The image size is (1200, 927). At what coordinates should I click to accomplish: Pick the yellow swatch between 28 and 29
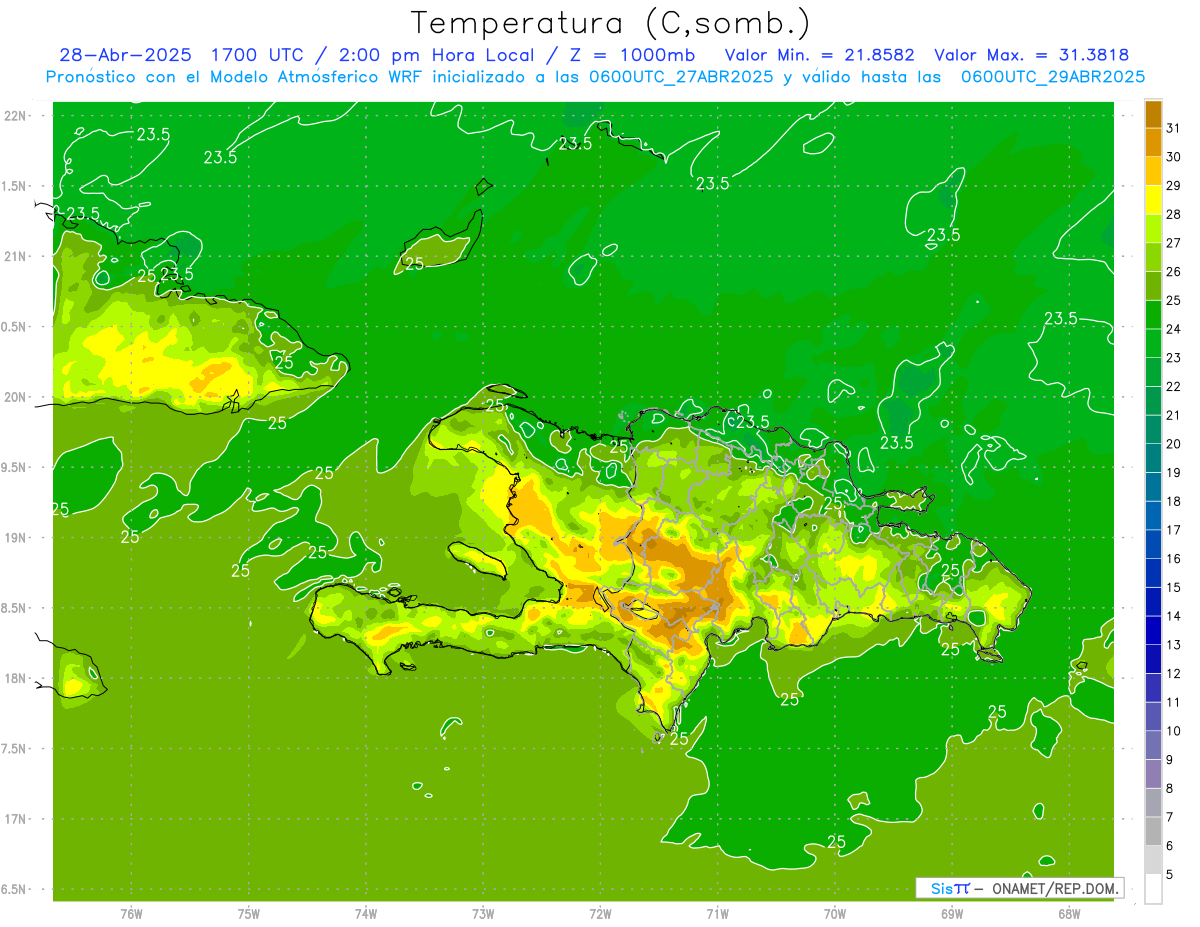pos(1153,200)
